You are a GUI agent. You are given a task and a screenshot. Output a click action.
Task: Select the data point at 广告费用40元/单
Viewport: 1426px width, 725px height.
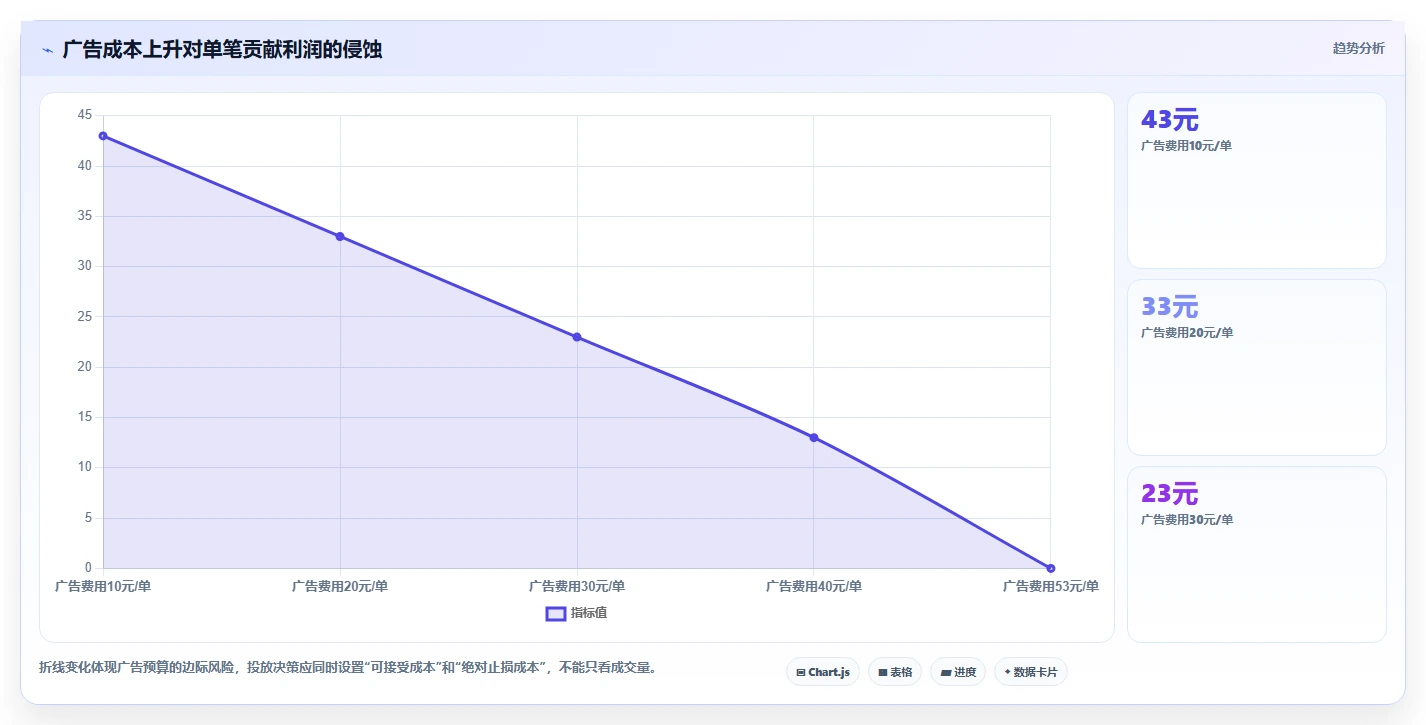pos(814,437)
